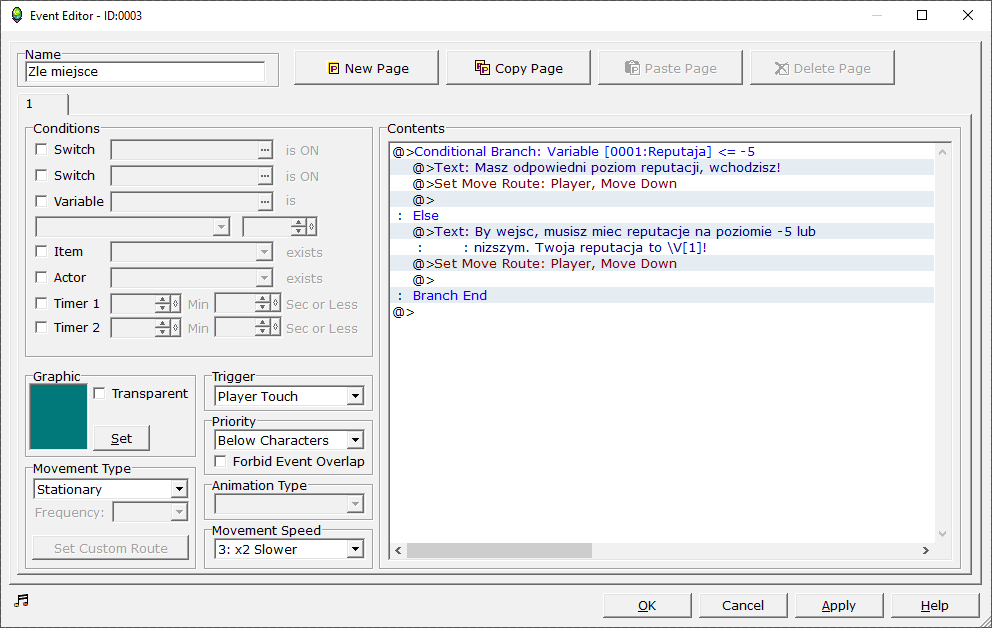
Task: Click the Set Custom Route button
Action: click(111, 548)
